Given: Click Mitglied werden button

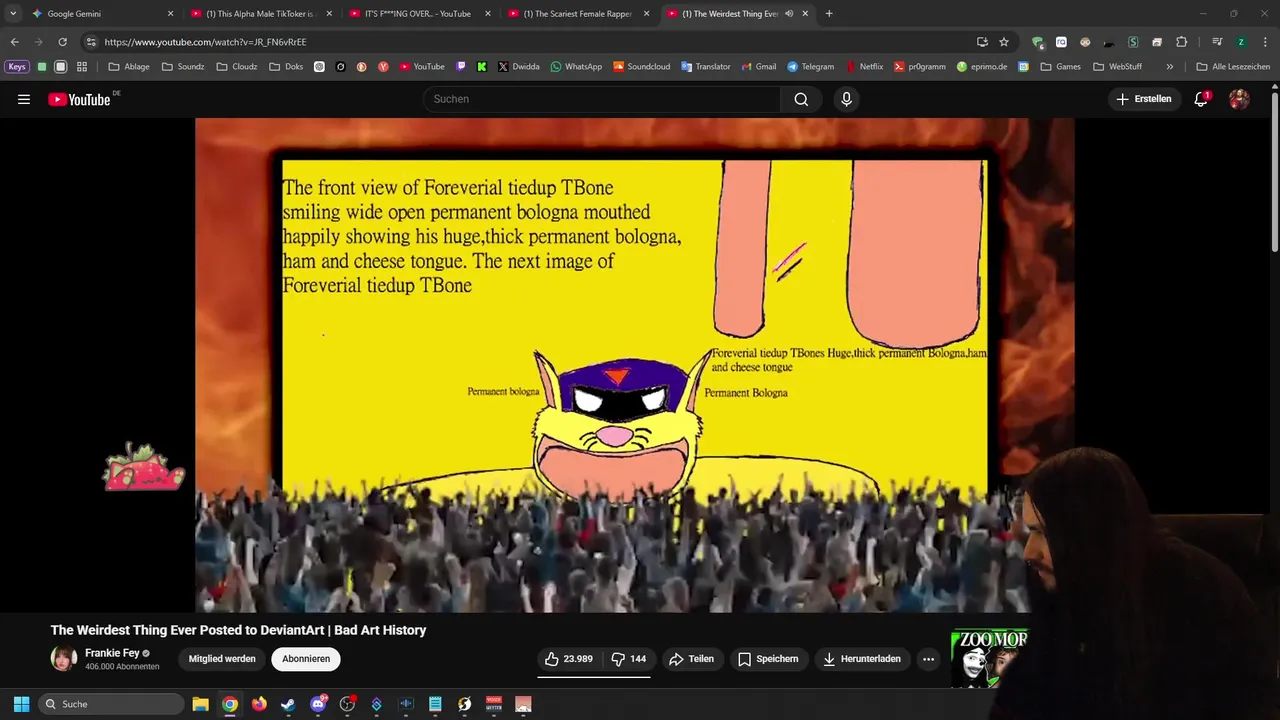Looking at the screenshot, I should (222, 659).
